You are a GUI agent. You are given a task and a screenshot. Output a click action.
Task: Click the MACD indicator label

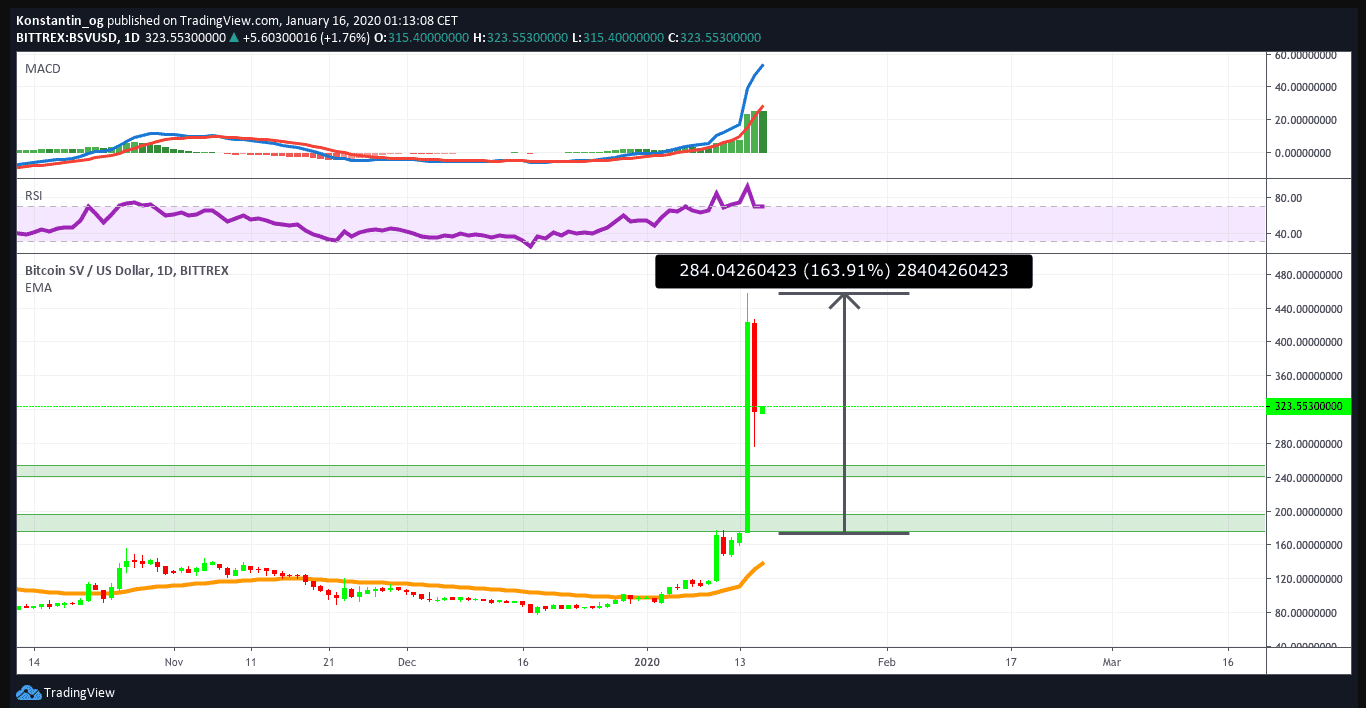(x=41, y=68)
